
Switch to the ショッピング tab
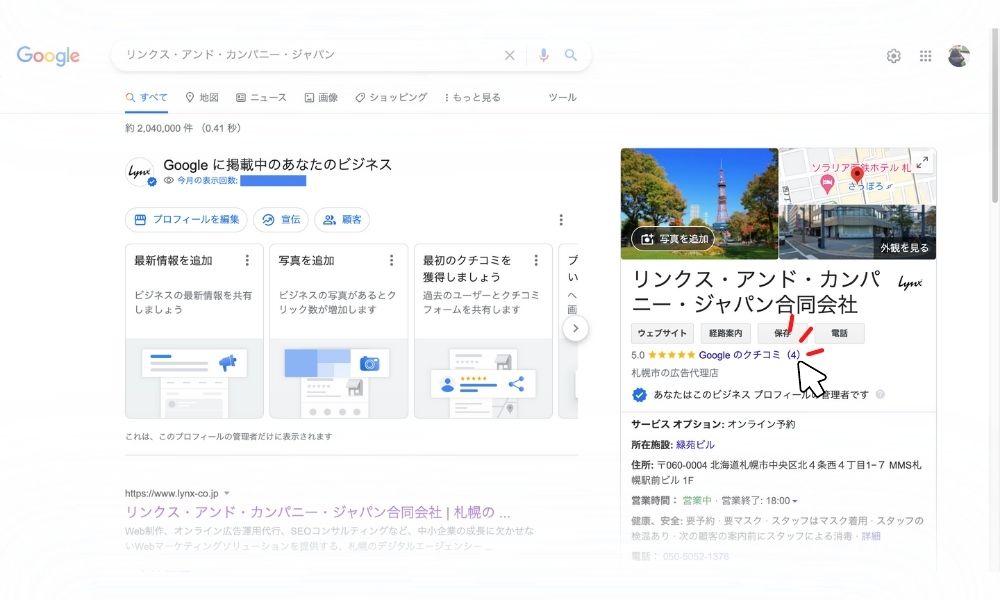392,98
